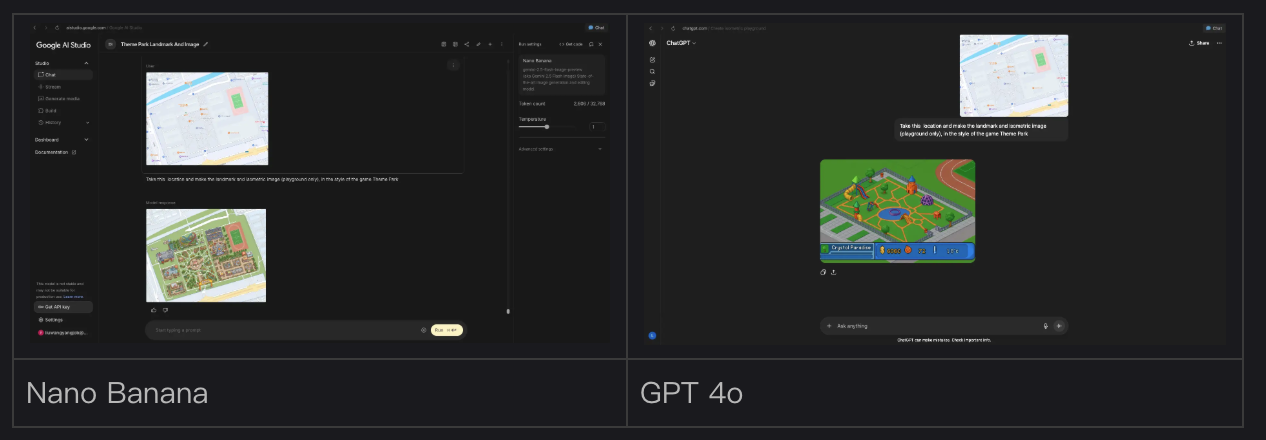
Task: Open the generated theme park image in AI Studio
Action: (206, 255)
